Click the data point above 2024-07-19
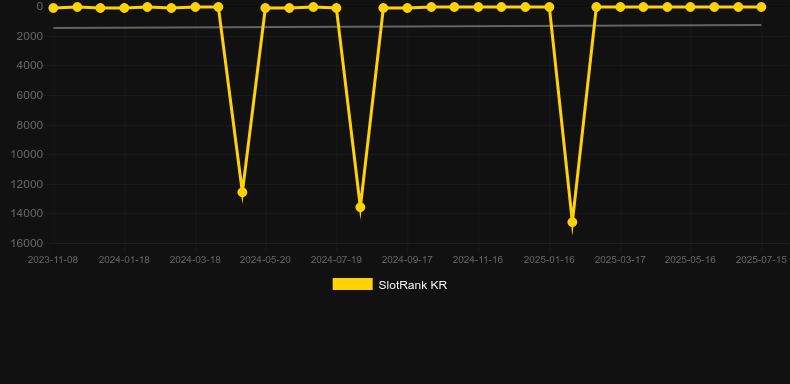Screen dimensions: 790x384 click(337, 8)
